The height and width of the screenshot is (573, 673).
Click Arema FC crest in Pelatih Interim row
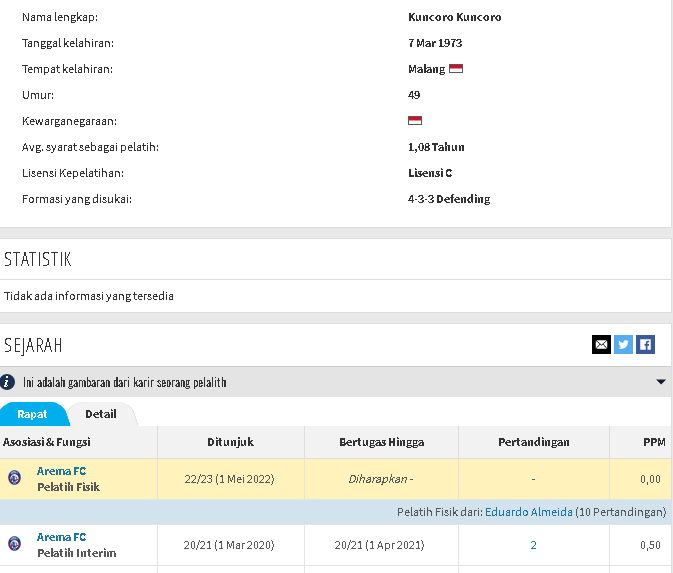click(x=15, y=544)
